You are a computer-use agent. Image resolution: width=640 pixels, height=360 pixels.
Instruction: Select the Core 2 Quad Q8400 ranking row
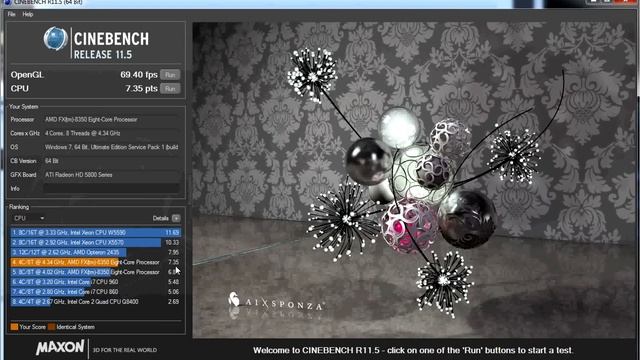(96, 302)
